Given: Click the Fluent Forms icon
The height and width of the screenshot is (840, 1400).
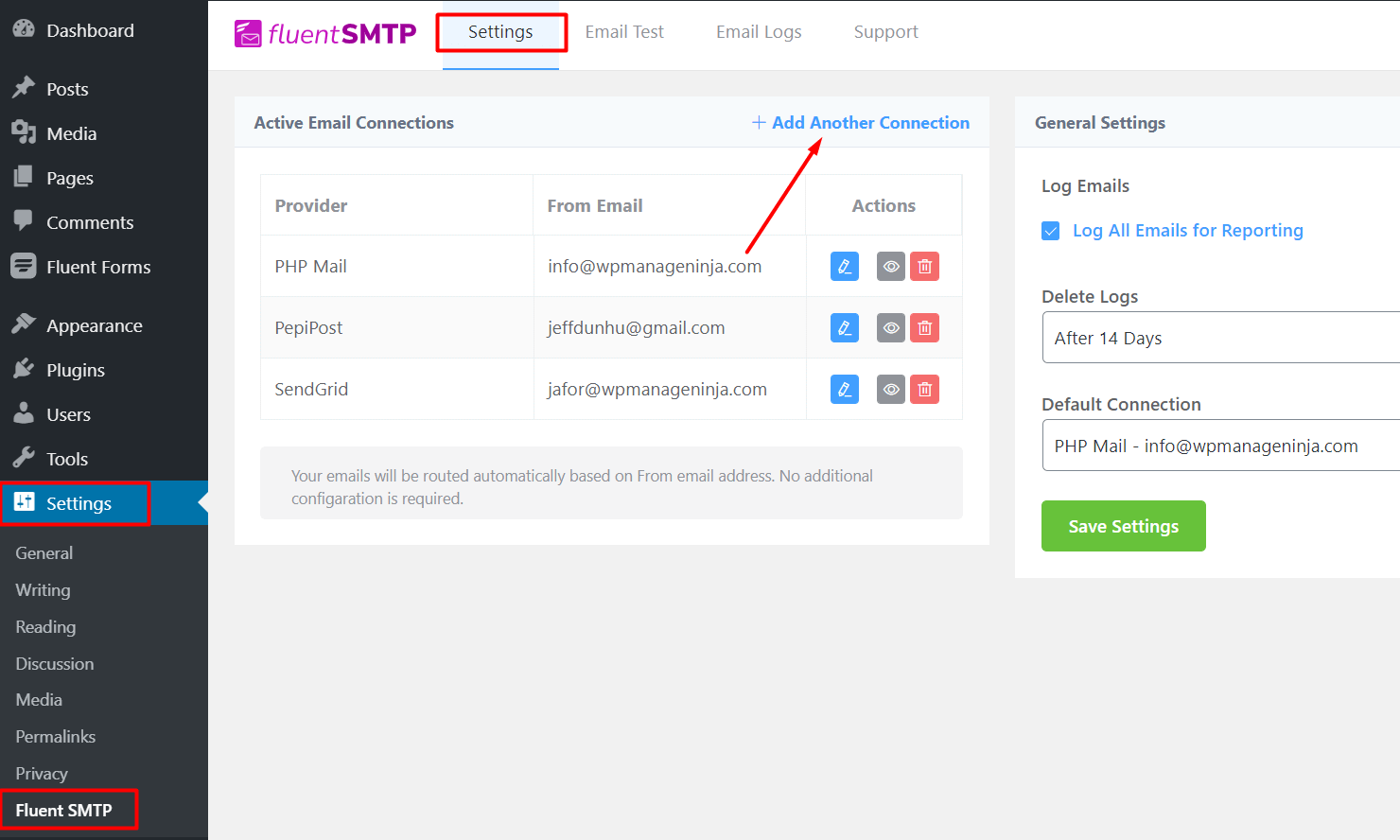Looking at the screenshot, I should [x=24, y=266].
